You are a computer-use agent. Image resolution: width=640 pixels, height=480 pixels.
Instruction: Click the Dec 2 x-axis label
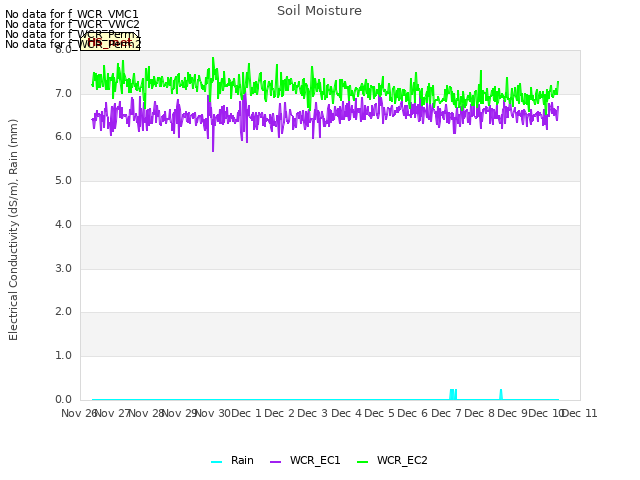[280, 413]
